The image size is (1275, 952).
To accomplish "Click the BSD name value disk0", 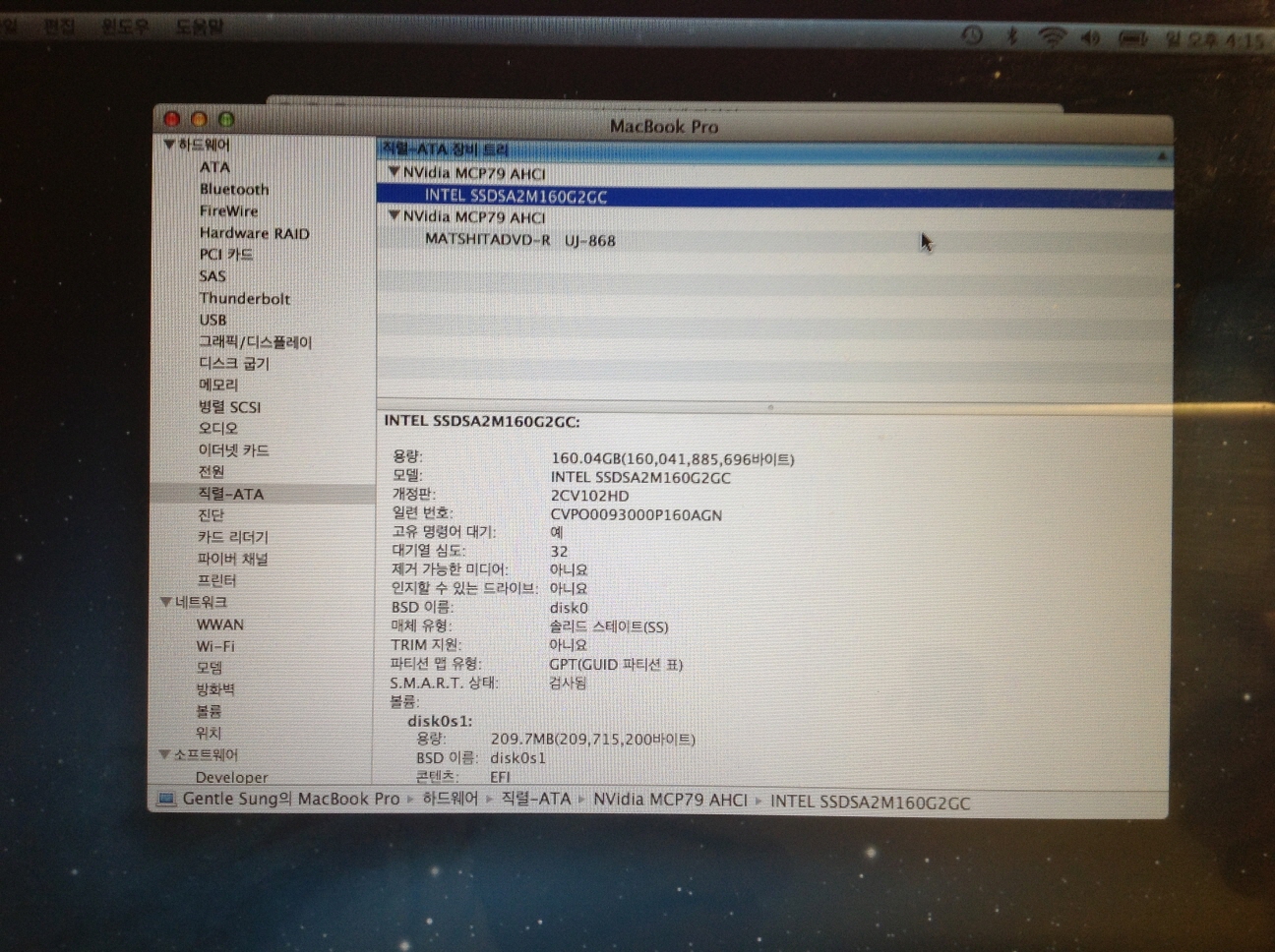I will [569, 608].
